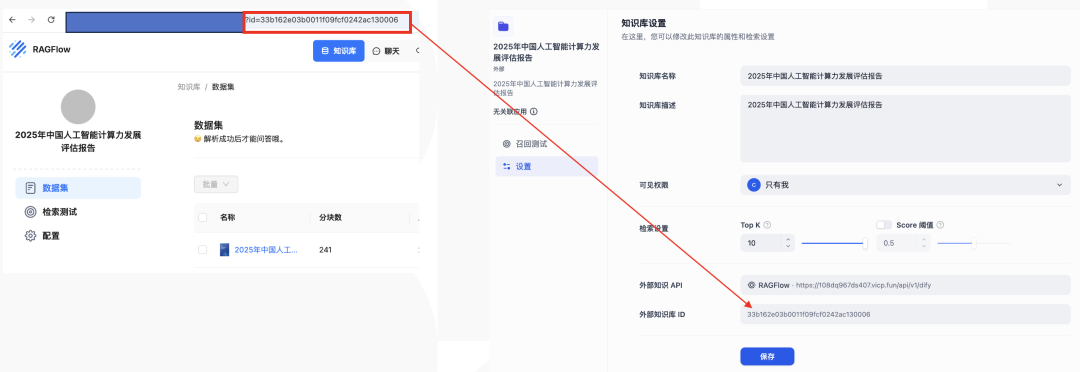Click the 配置 gear icon
The width and height of the screenshot is (1080, 372).
click(30, 236)
